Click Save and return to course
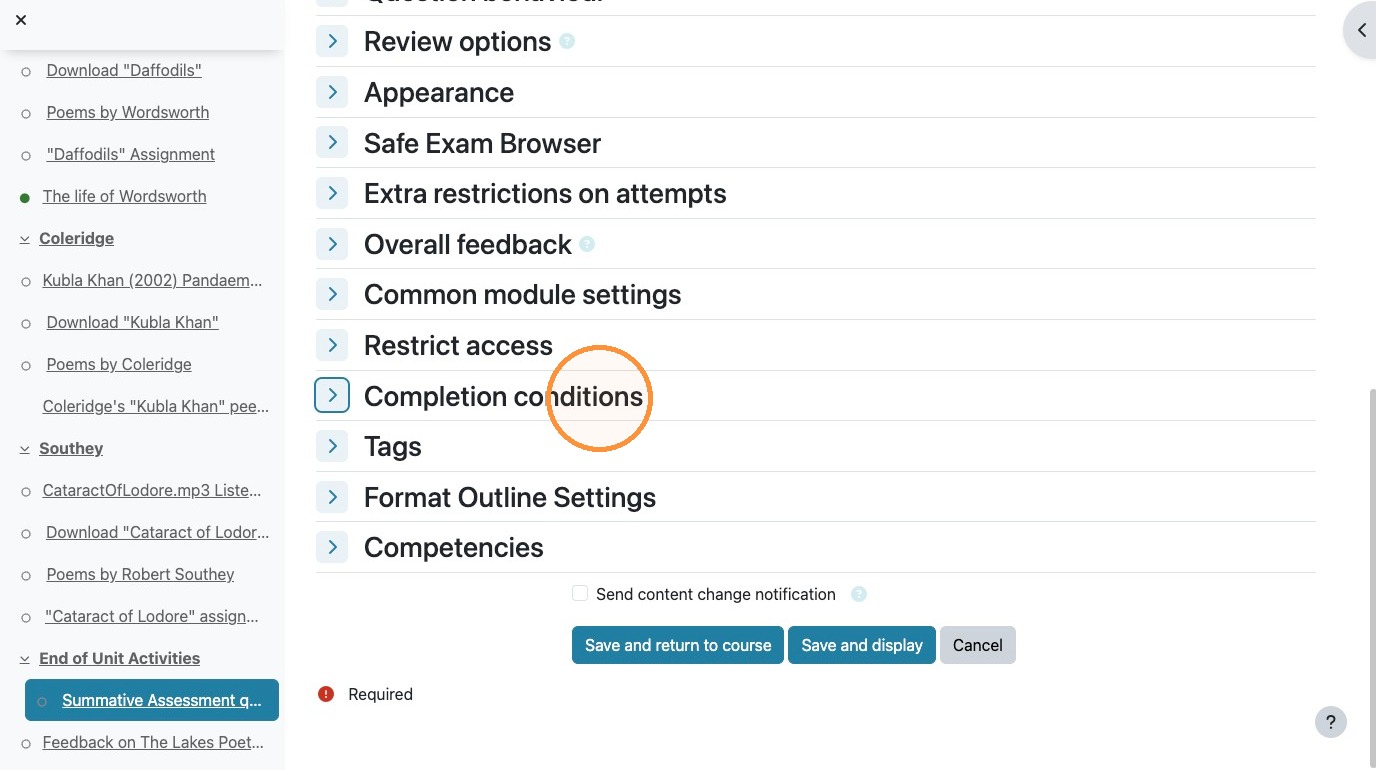 678,645
